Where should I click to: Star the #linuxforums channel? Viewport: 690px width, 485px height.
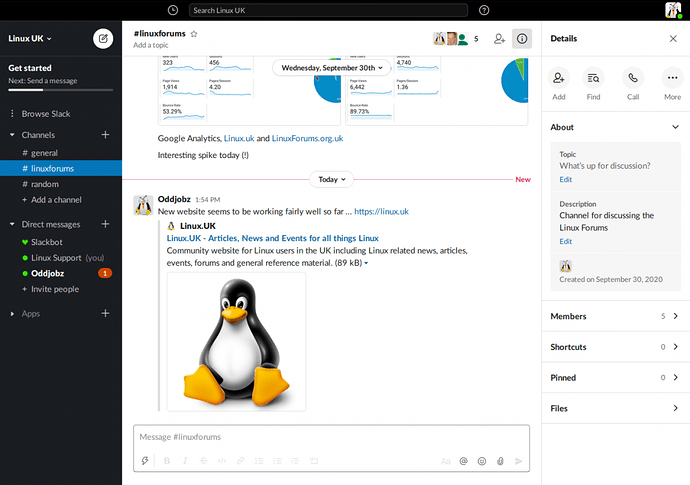[194, 34]
